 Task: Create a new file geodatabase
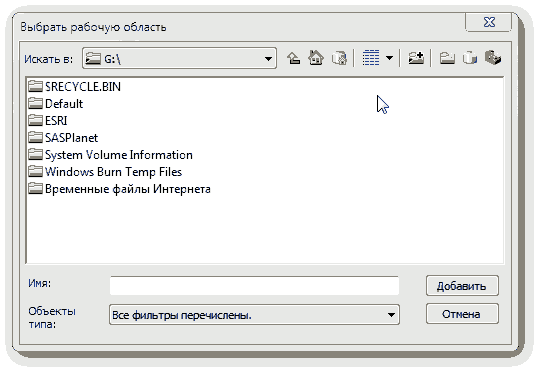[470, 58]
